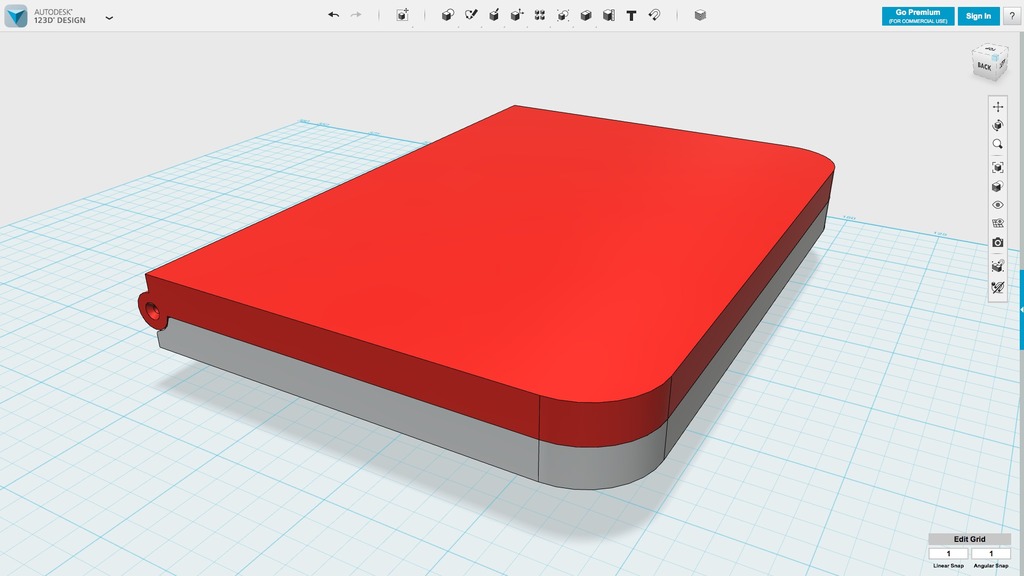The image size is (1024, 576).
Task: Click the Sign In button
Action: coord(977,15)
